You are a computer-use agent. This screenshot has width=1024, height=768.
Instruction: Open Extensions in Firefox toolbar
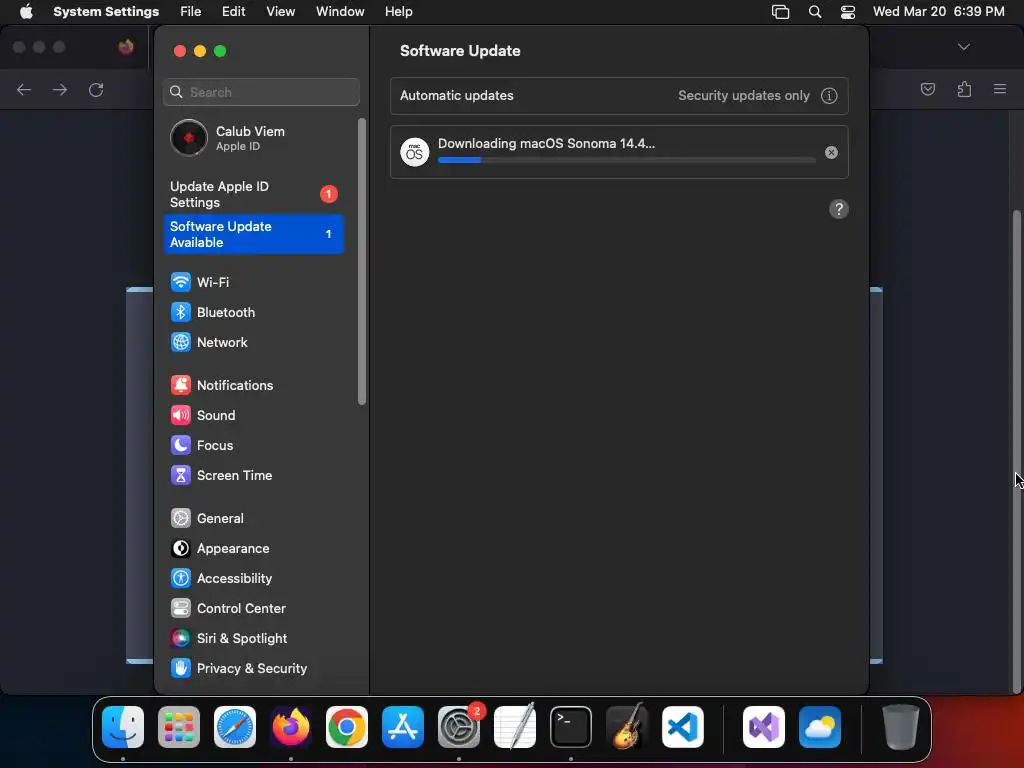[x=964, y=89]
